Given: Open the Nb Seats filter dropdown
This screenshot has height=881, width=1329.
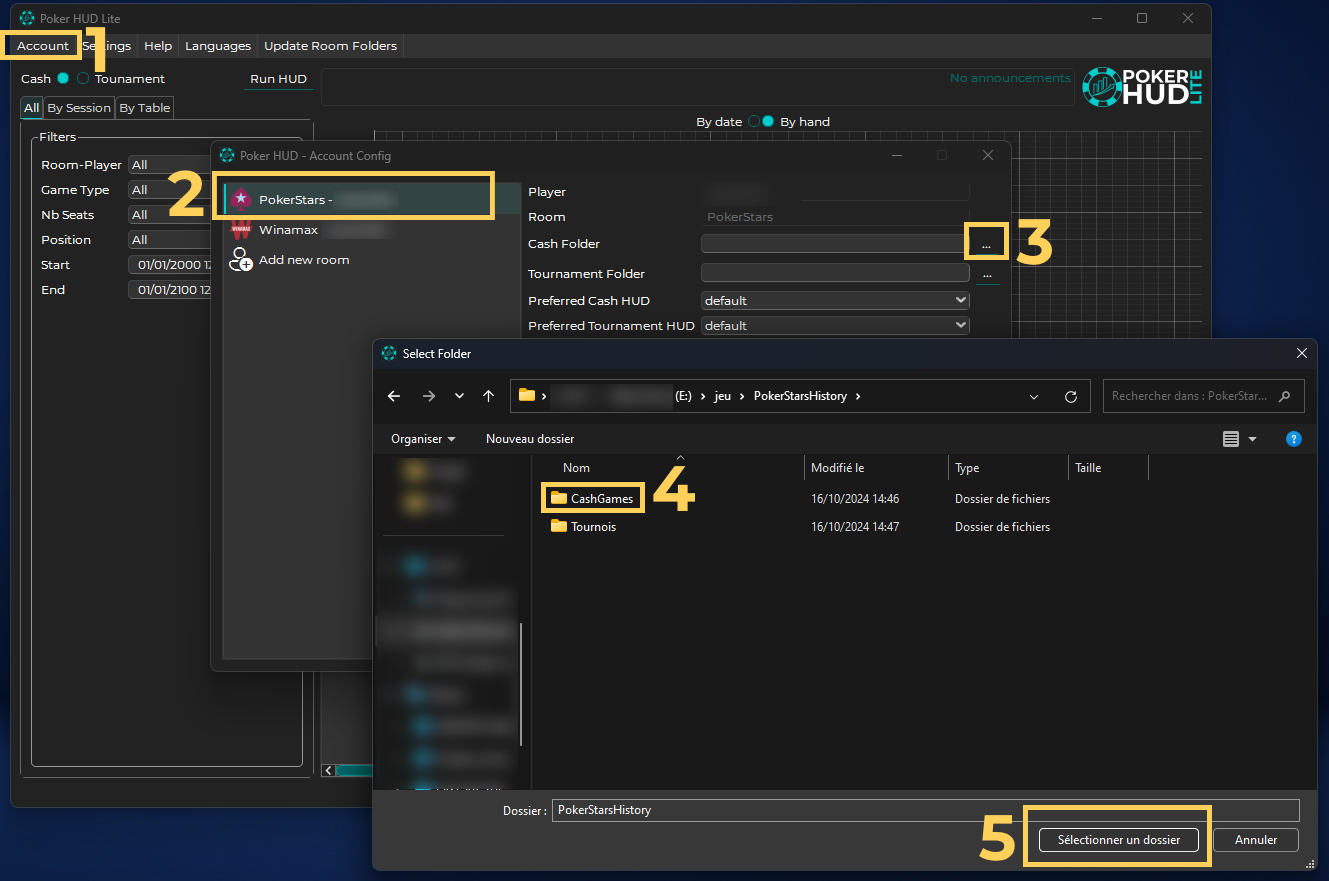Looking at the screenshot, I should click(169, 215).
